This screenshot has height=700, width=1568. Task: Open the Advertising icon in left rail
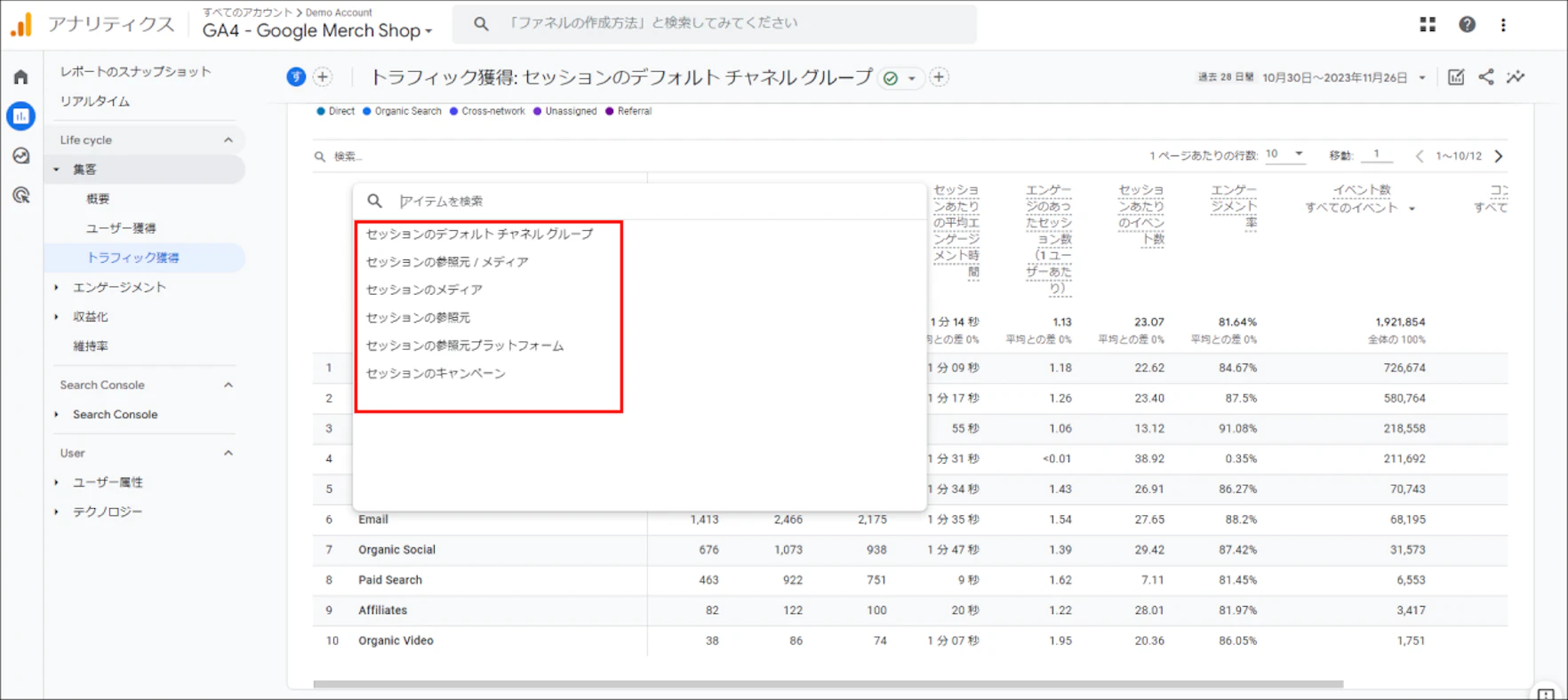tap(21, 195)
